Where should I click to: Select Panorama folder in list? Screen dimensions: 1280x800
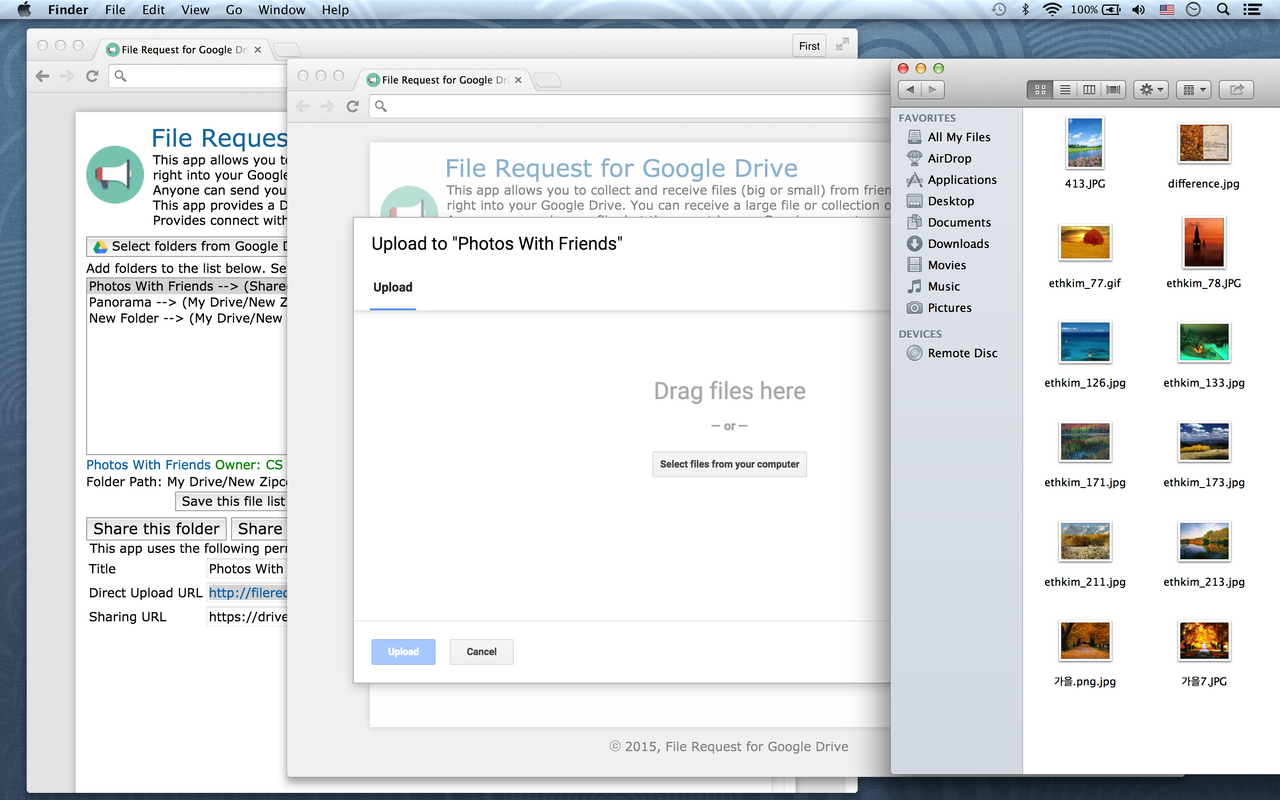click(x=188, y=302)
